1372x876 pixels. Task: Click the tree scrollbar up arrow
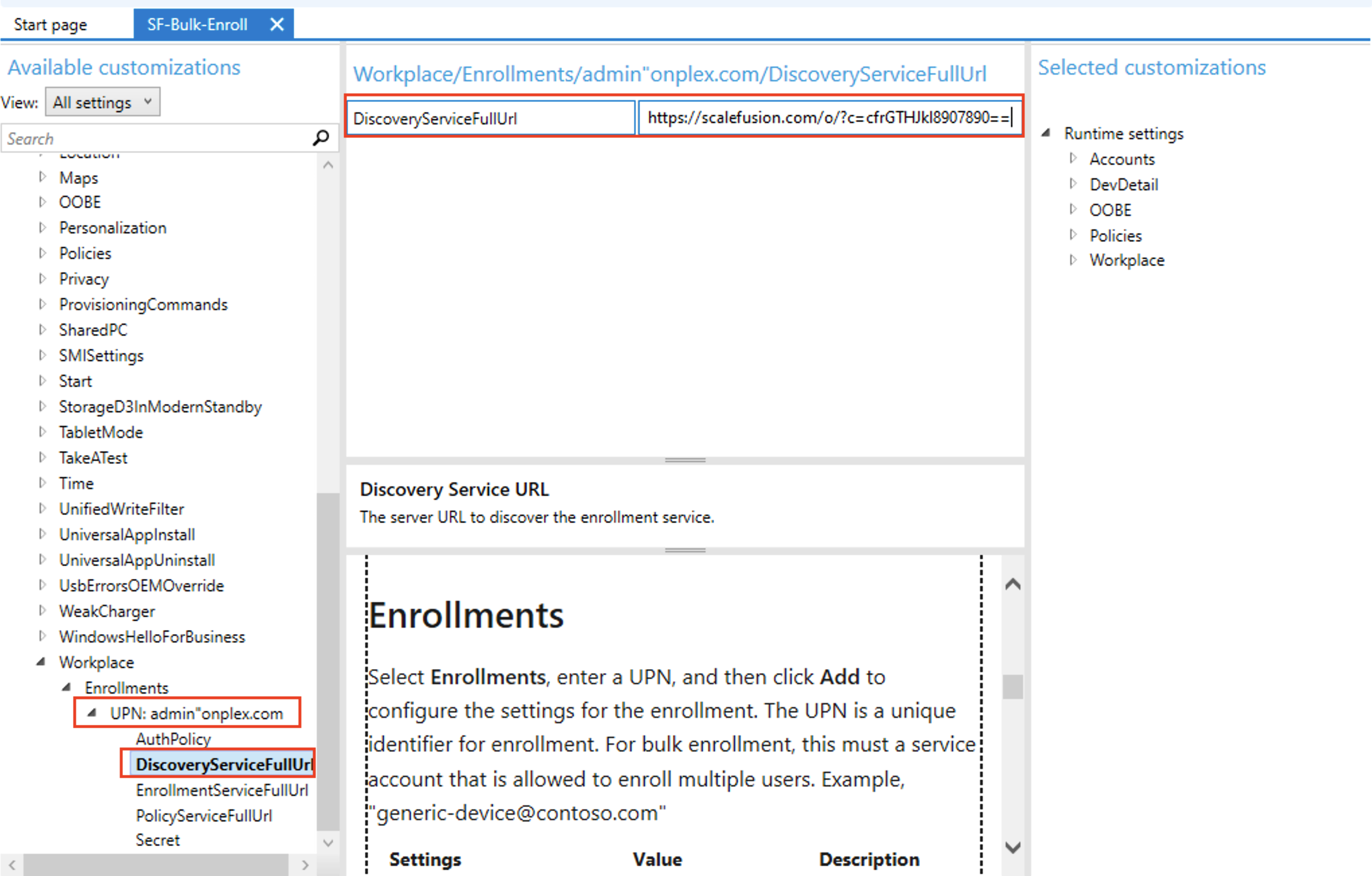(328, 166)
